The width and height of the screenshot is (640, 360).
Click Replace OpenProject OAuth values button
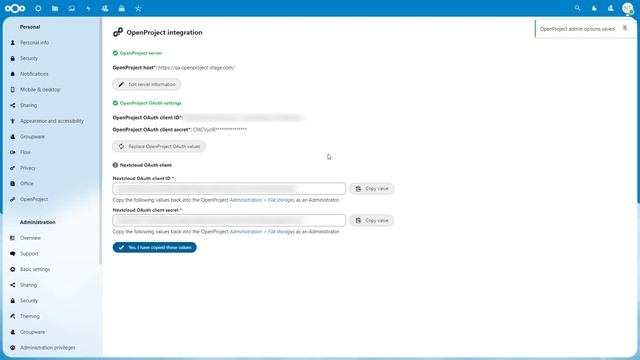click(159, 147)
